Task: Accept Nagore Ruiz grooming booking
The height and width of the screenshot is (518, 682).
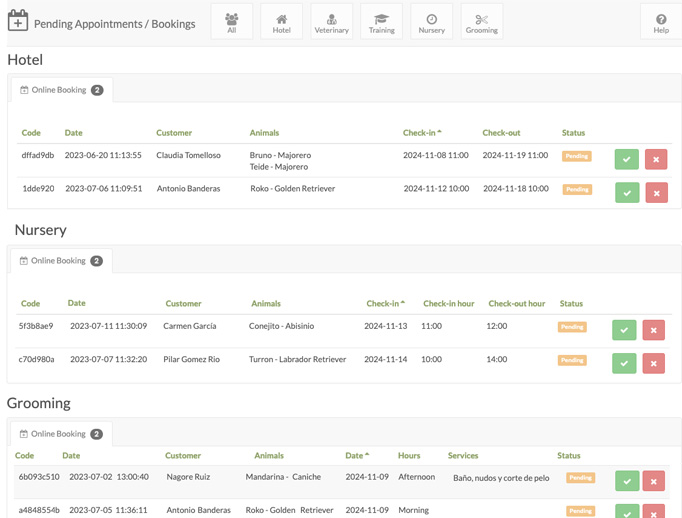Action: tap(627, 481)
